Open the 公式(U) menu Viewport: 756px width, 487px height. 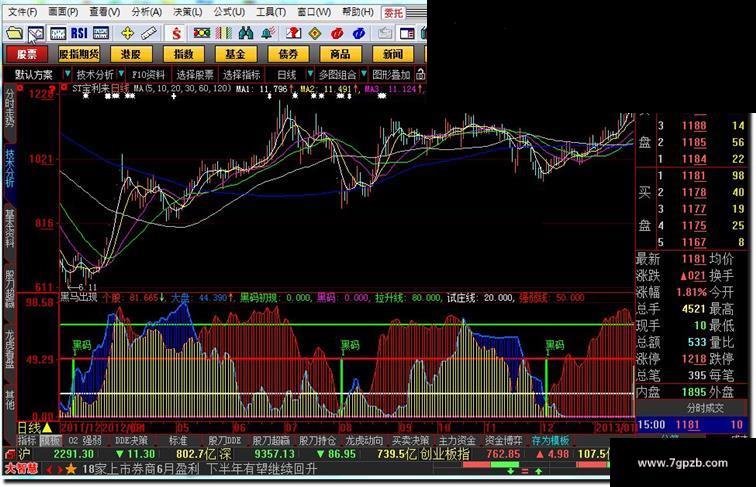tap(230, 12)
